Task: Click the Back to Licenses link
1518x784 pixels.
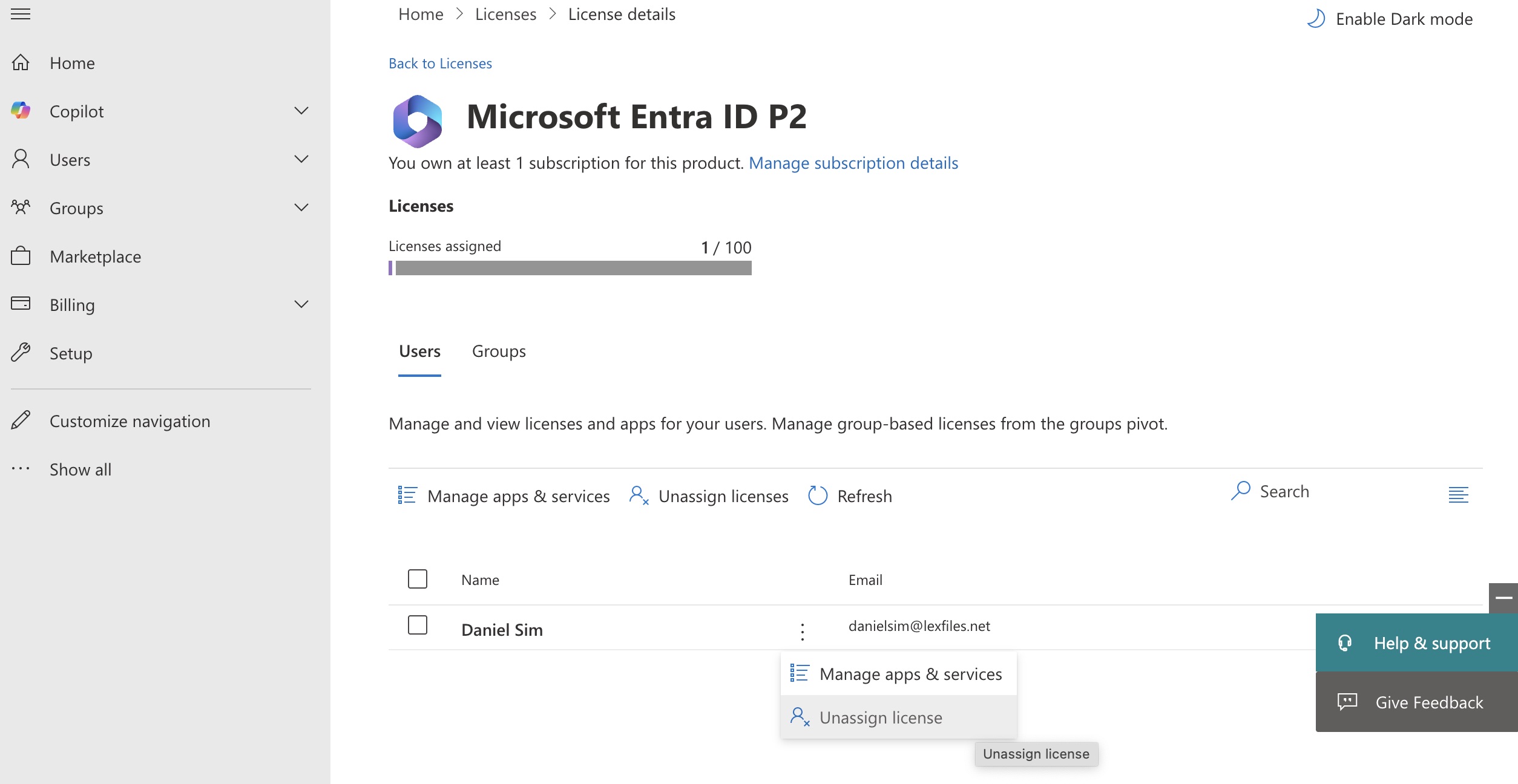Action: click(440, 64)
